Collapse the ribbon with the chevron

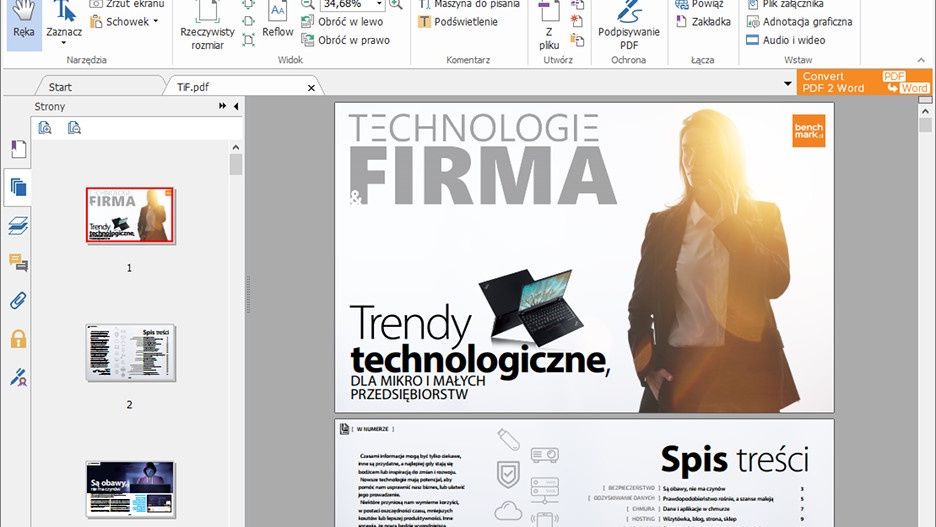(921, 60)
